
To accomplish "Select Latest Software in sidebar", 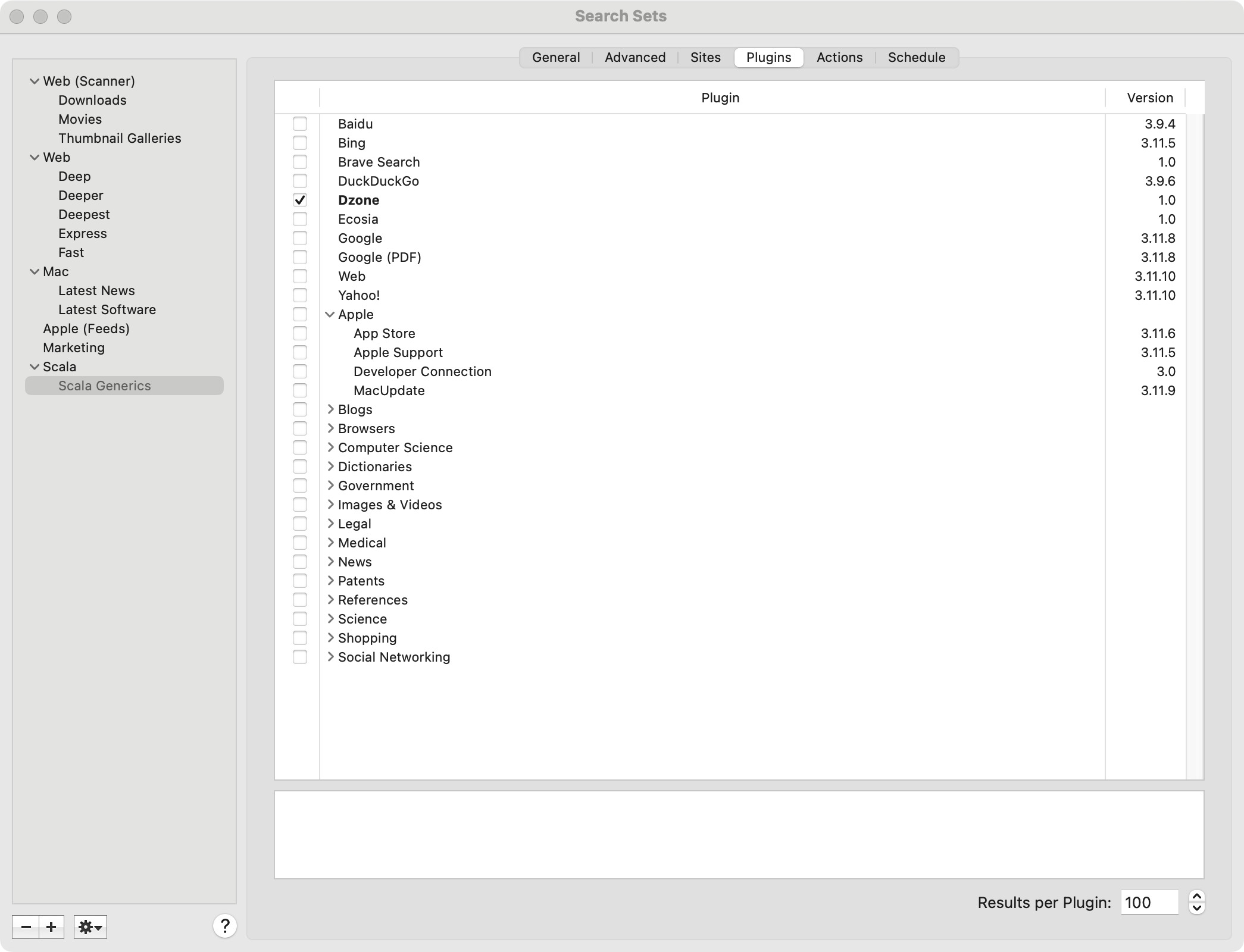I will 107,309.
